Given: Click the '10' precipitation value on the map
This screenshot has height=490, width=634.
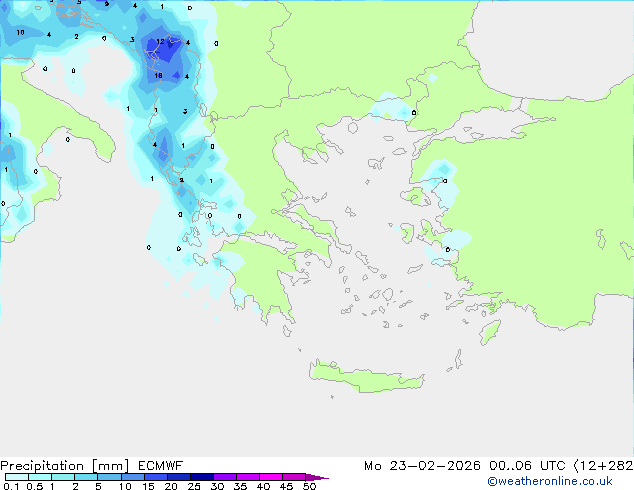Looking at the screenshot, I should [20, 32].
